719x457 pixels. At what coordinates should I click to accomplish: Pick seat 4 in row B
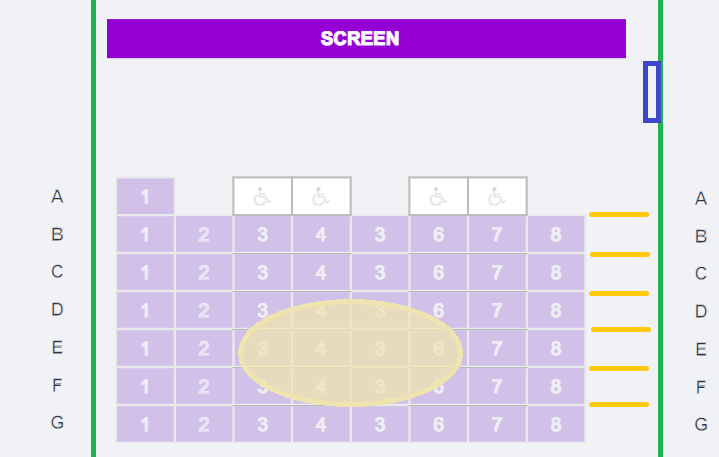[x=321, y=235]
